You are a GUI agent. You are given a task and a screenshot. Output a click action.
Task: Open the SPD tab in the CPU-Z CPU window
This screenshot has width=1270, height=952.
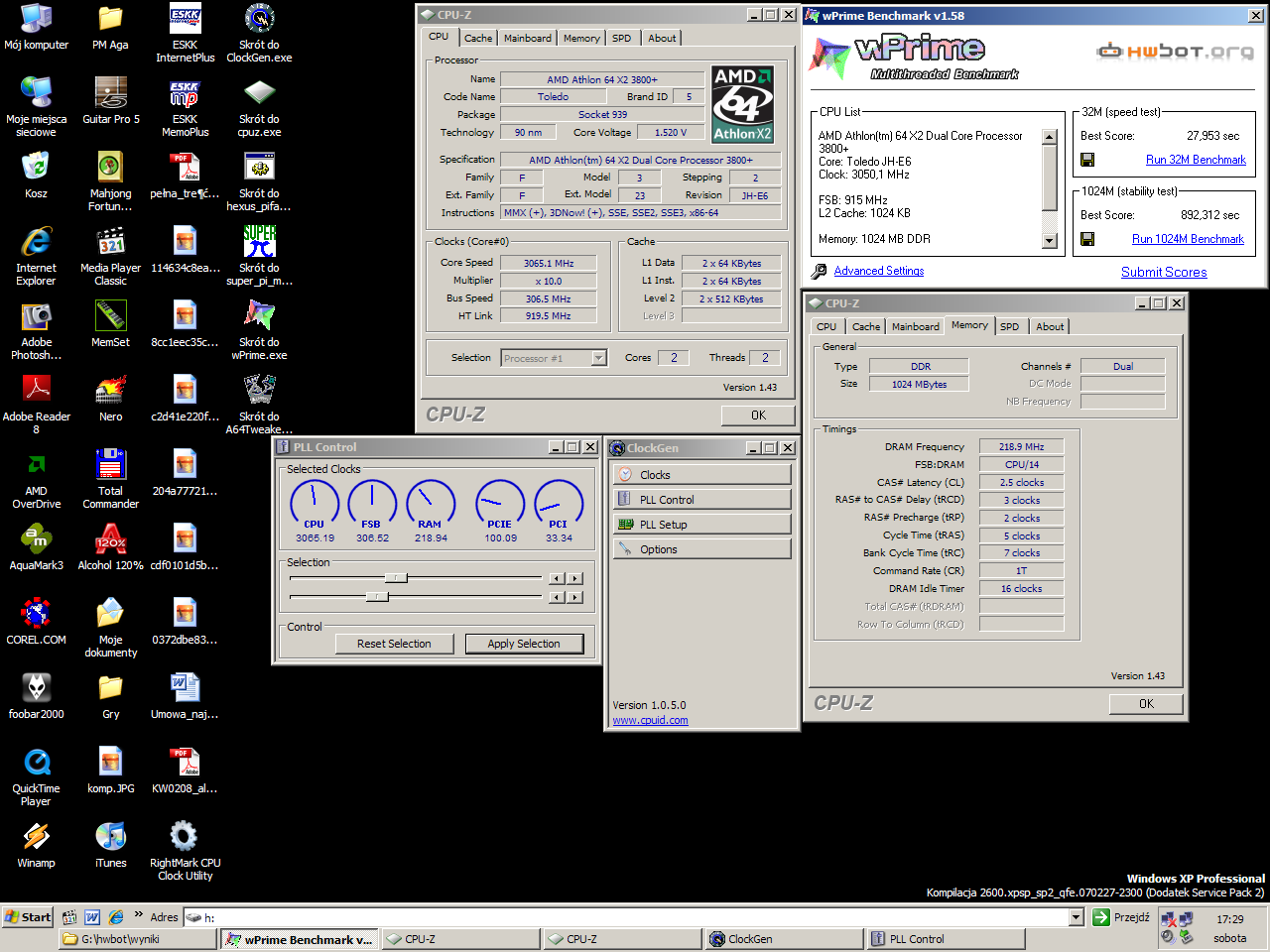621,38
